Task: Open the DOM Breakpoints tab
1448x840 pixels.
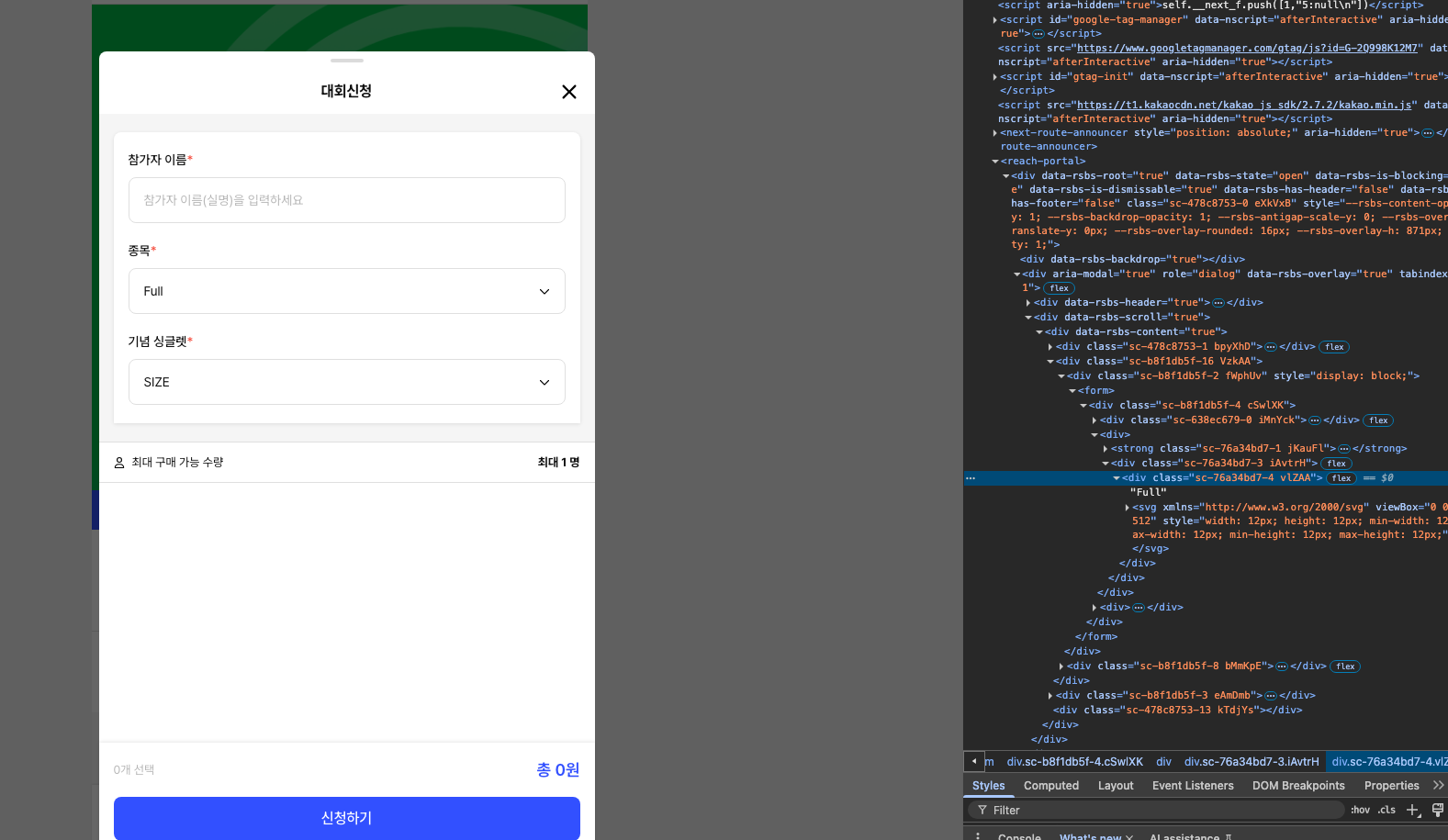Action: (1298, 786)
